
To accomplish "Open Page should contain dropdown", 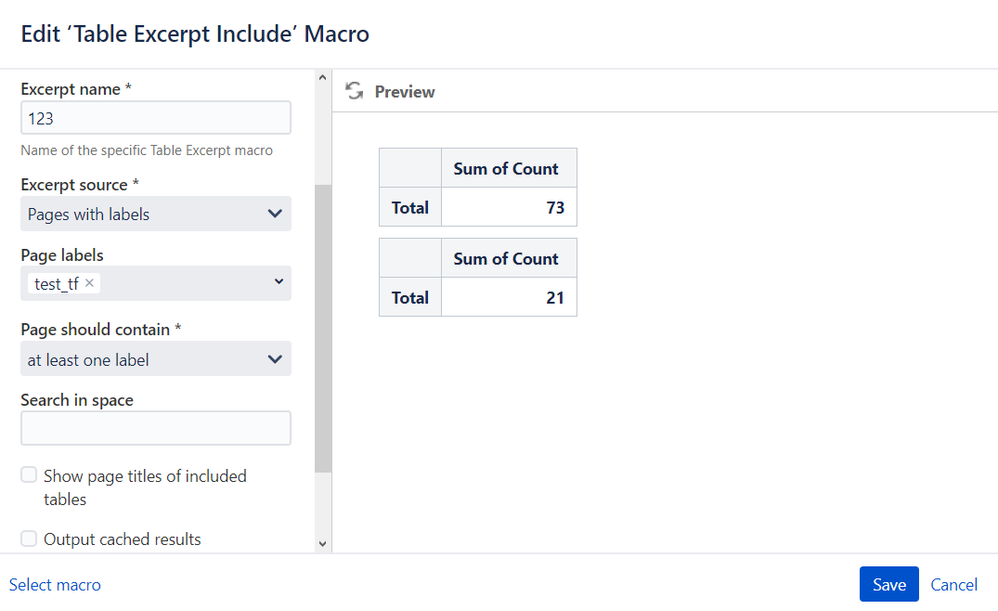I will (x=155, y=359).
